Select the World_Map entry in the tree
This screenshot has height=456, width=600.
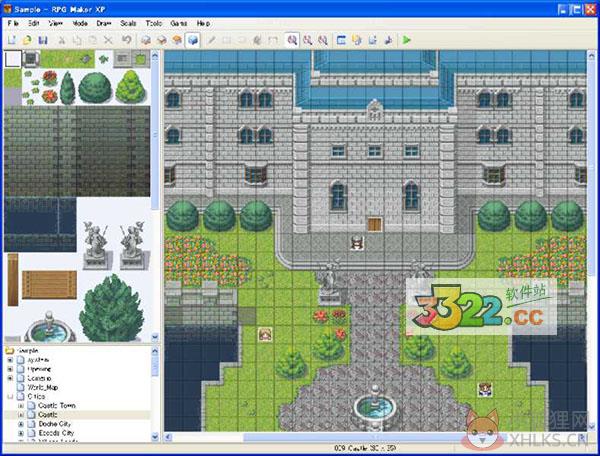pos(42,388)
